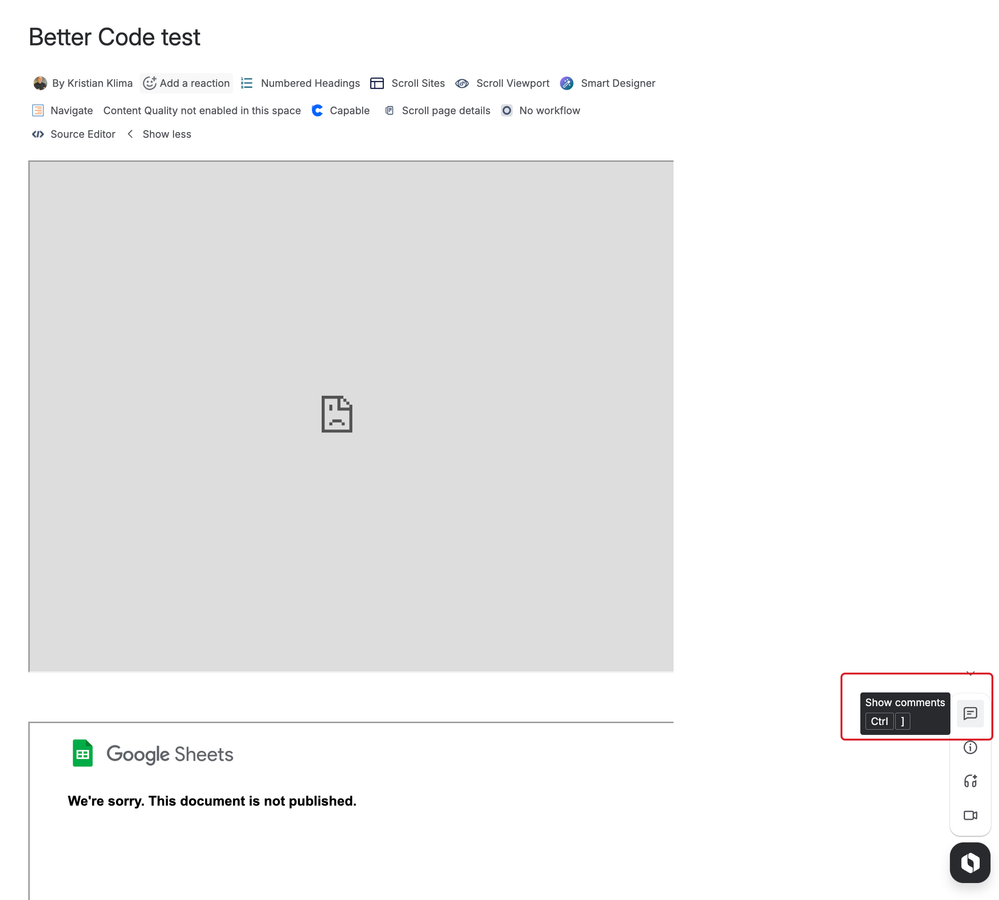Click the broken image placeholder
Image resolution: width=999 pixels, height=900 pixels.
(336, 414)
